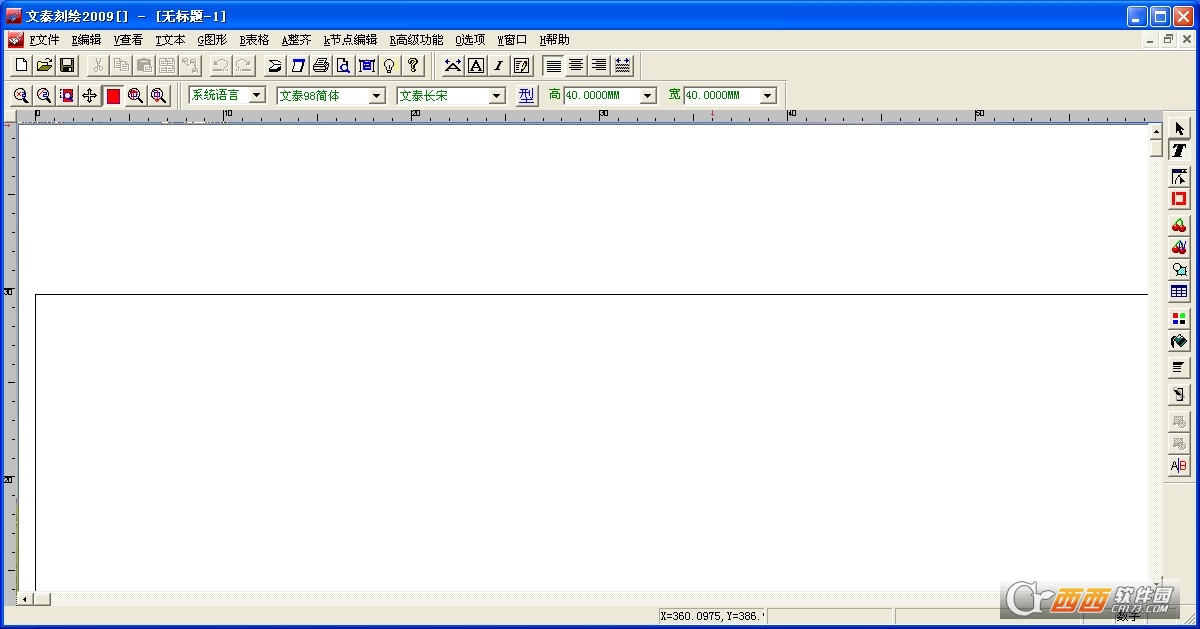
Task: Click the X=360.0975 coordinate readout in the status bar
Action: pos(711,616)
